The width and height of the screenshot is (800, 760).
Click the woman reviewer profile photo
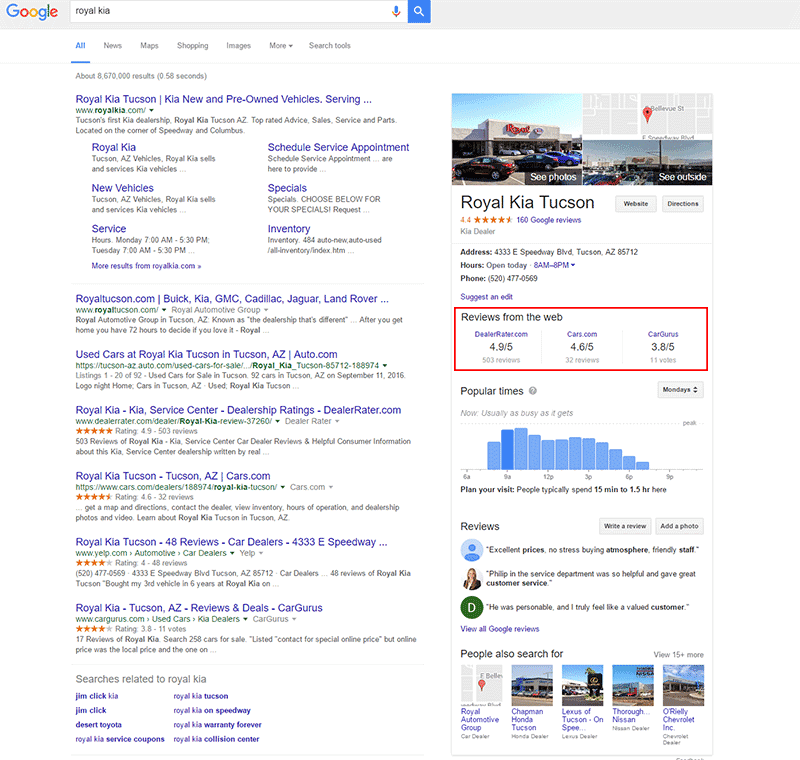(x=472, y=579)
